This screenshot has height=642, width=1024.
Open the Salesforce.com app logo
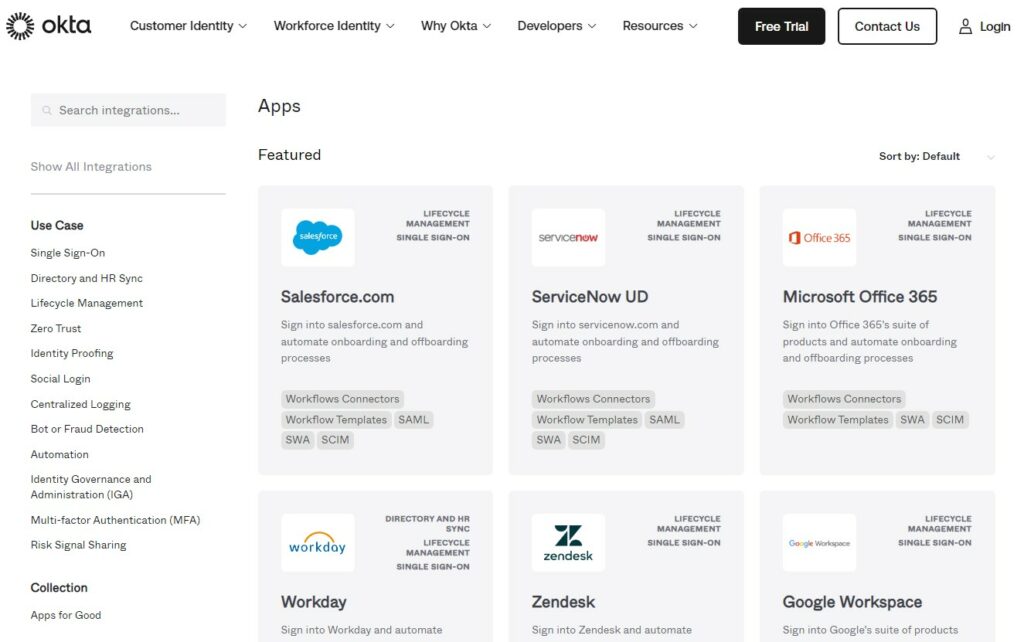click(317, 237)
